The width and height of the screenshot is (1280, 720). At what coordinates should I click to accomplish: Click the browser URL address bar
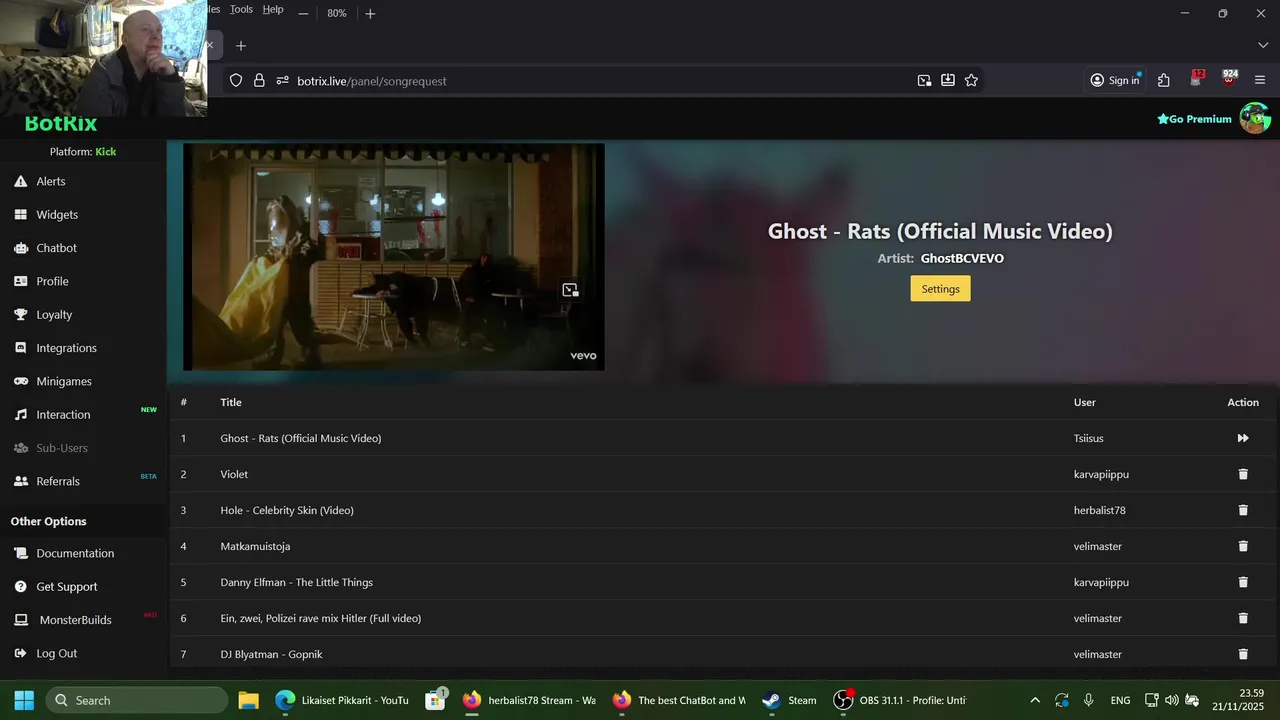600,81
